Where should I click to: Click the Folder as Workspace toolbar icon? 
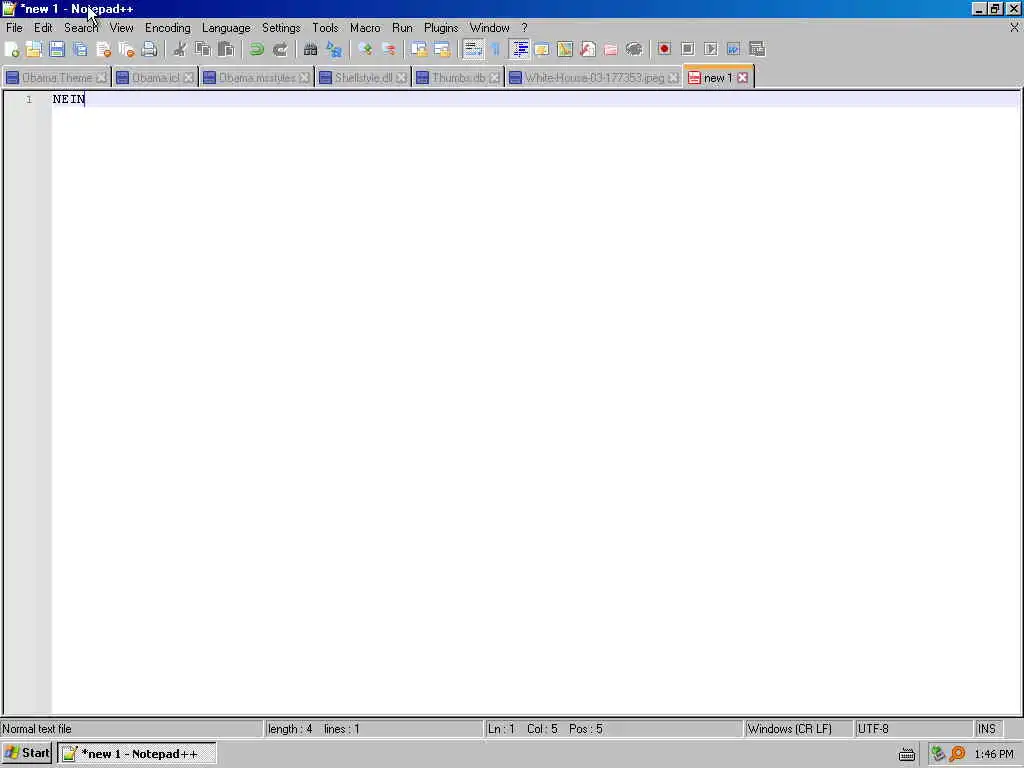(611, 49)
